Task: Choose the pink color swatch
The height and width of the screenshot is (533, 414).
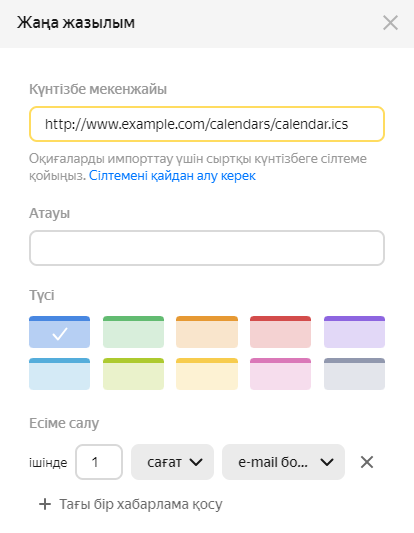Action: [x=280, y=374]
